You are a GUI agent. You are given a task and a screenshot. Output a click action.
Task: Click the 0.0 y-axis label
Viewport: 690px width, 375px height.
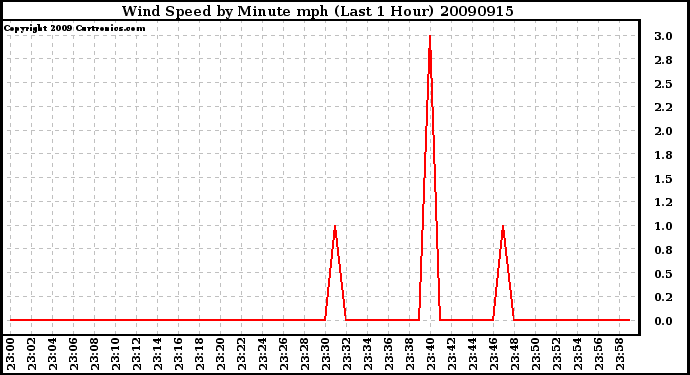[663, 321]
